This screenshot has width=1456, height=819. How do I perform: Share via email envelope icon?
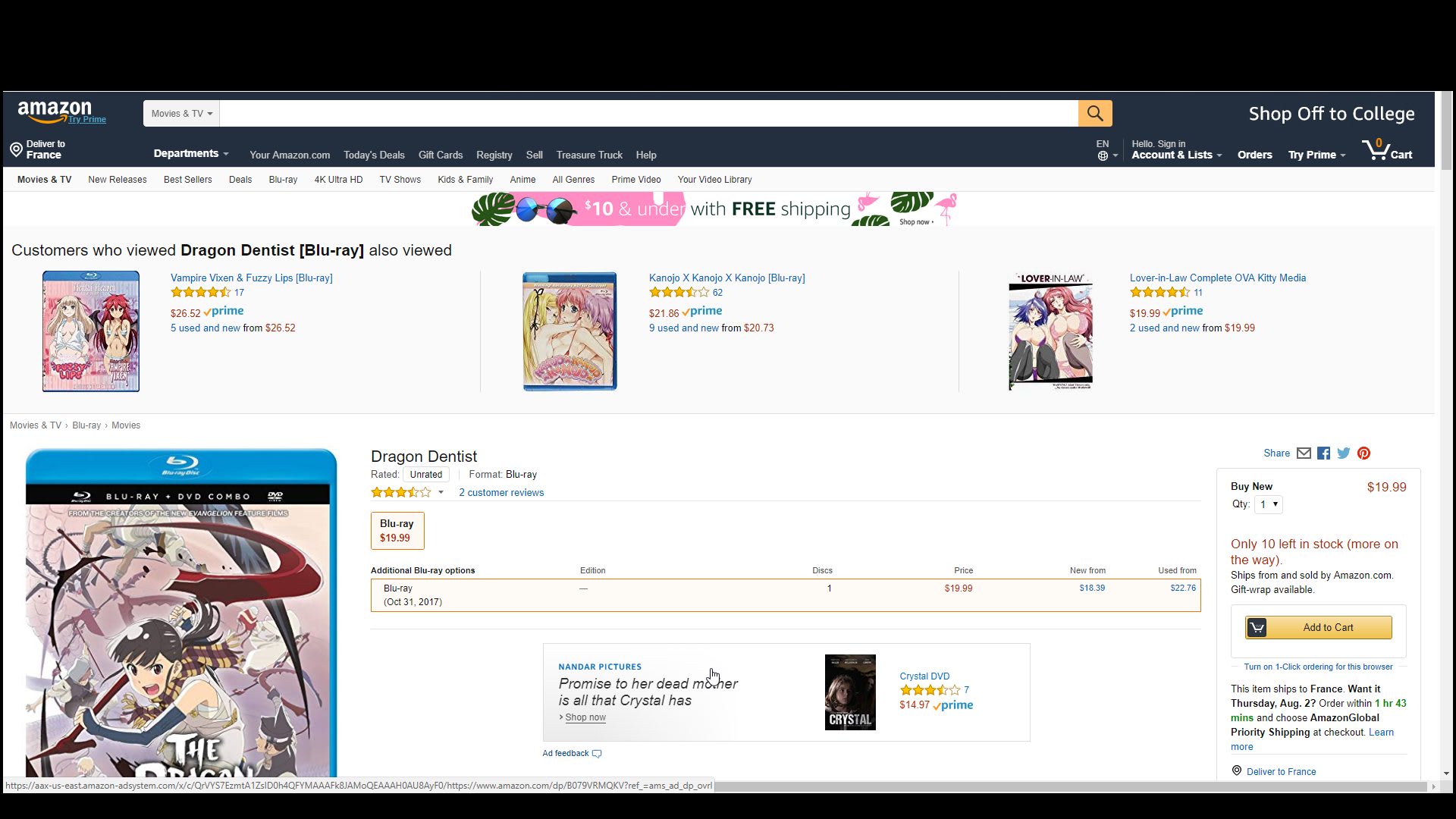pyautogui.click(x=1304, y=453)
